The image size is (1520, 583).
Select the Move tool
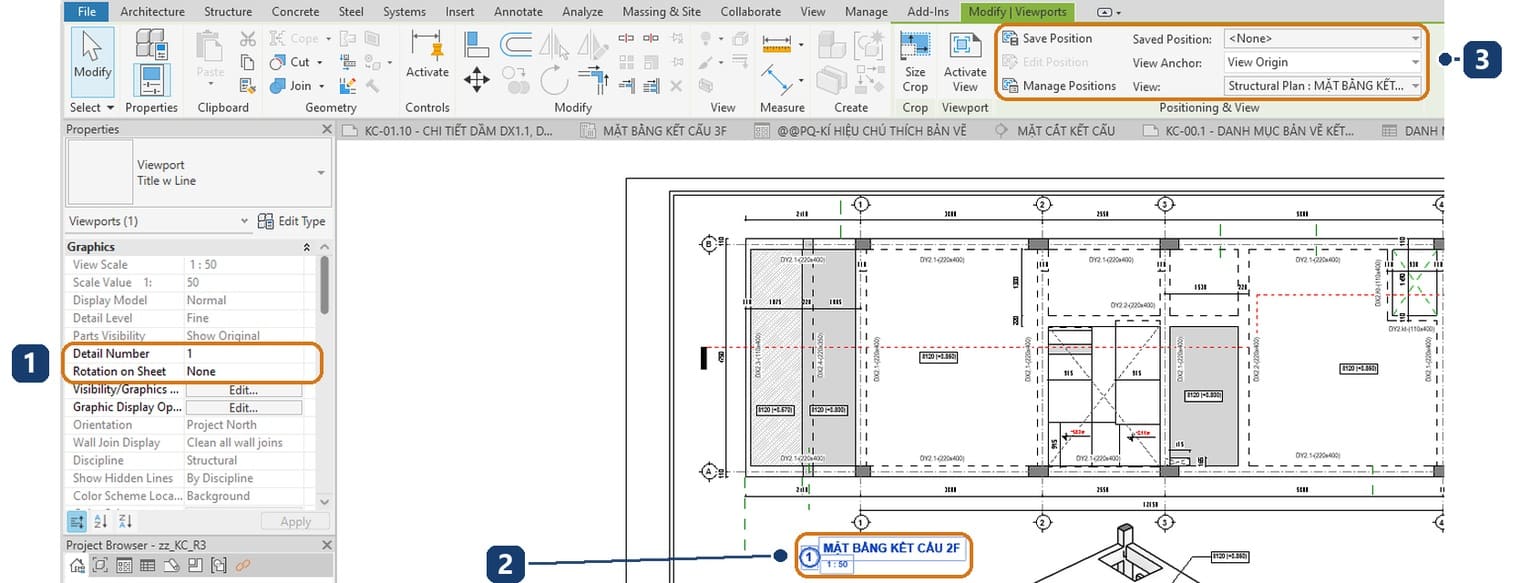477,80
